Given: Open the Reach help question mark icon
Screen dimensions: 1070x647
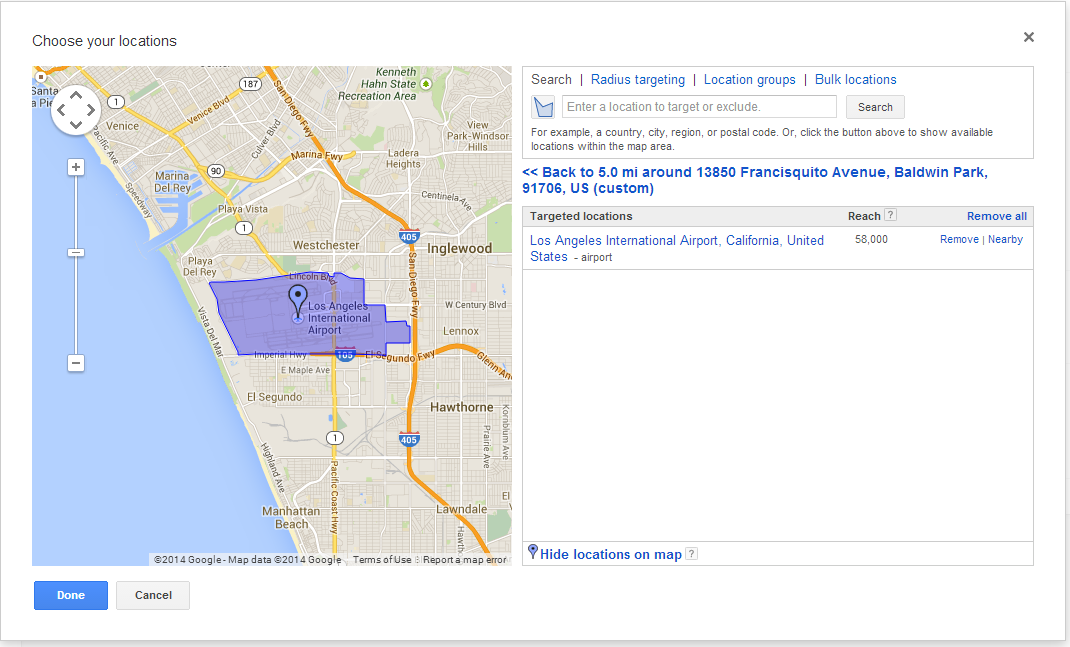Looking at the screenshot, I should click(891, 215).
